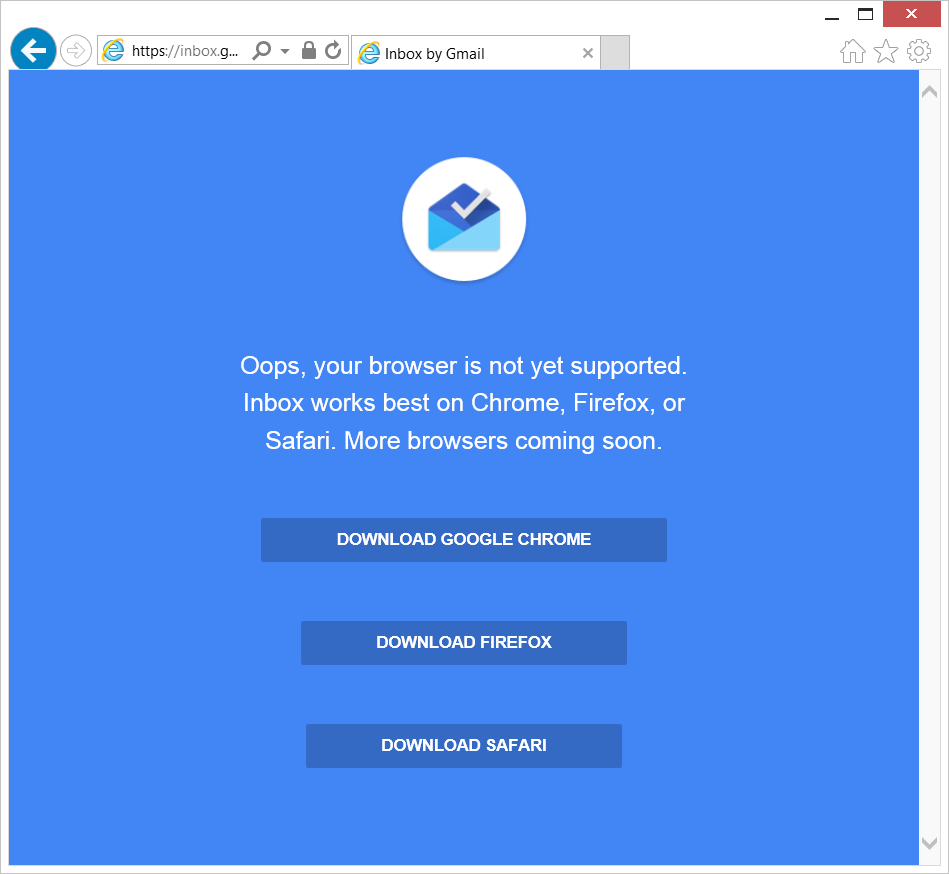Viewport: 949px width, 874px height.
Task: Click the search magnifier in address bar
Action: pyautogui.click(x=261, y=50)
